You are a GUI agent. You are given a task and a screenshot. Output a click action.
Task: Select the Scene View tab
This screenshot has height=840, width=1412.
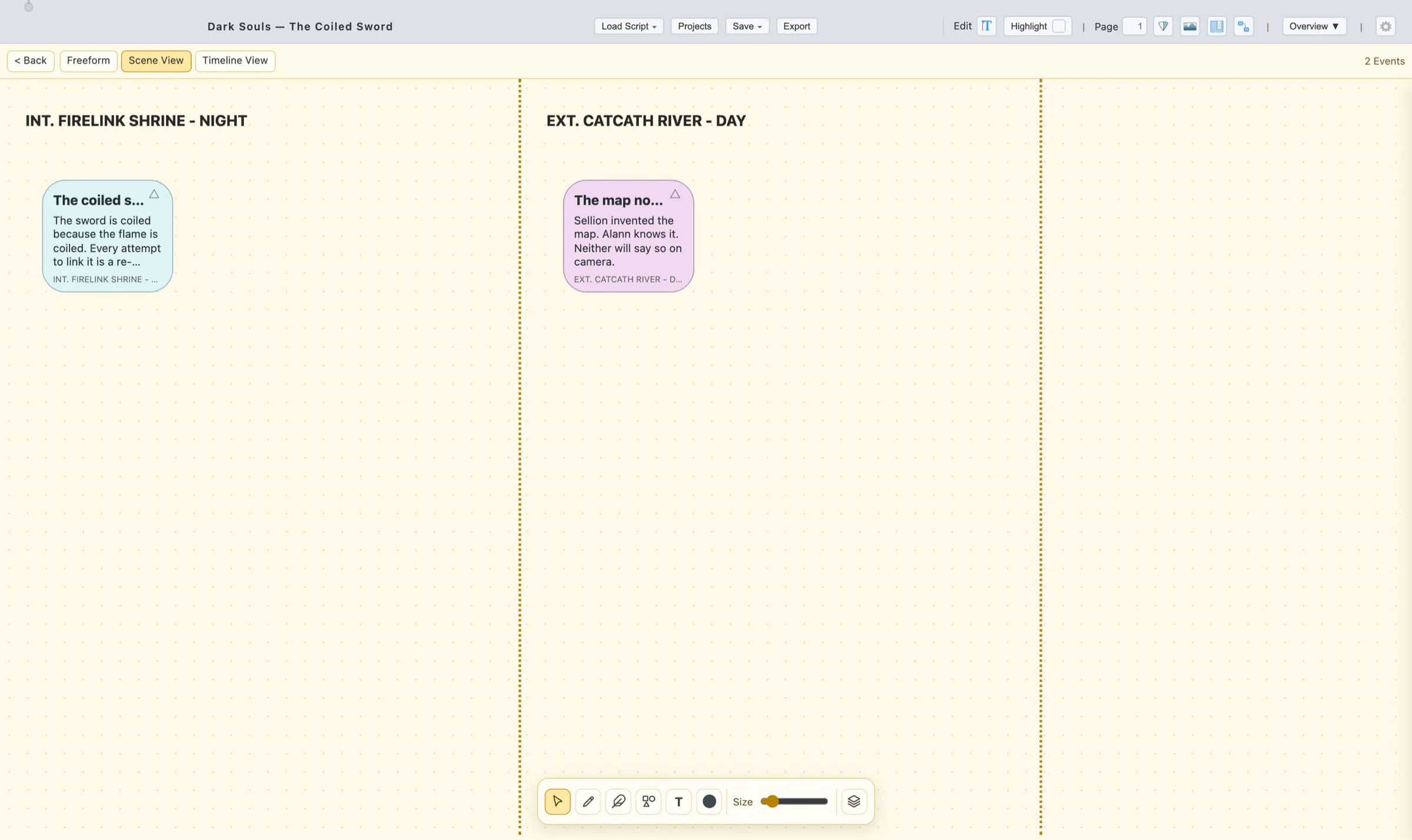[156, 61]
